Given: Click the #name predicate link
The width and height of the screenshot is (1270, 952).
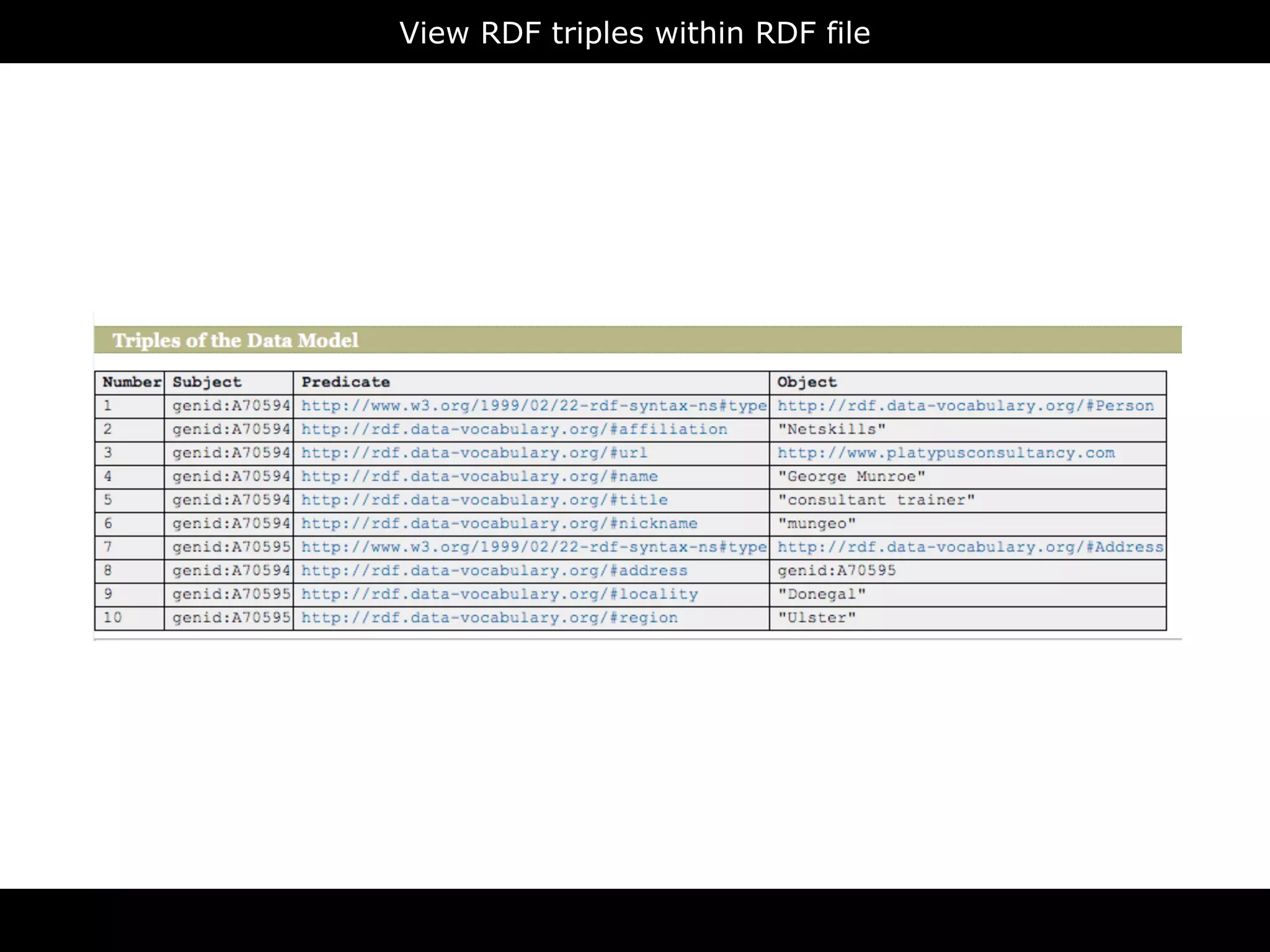Looking at the screenshot, I should [479, 477].
